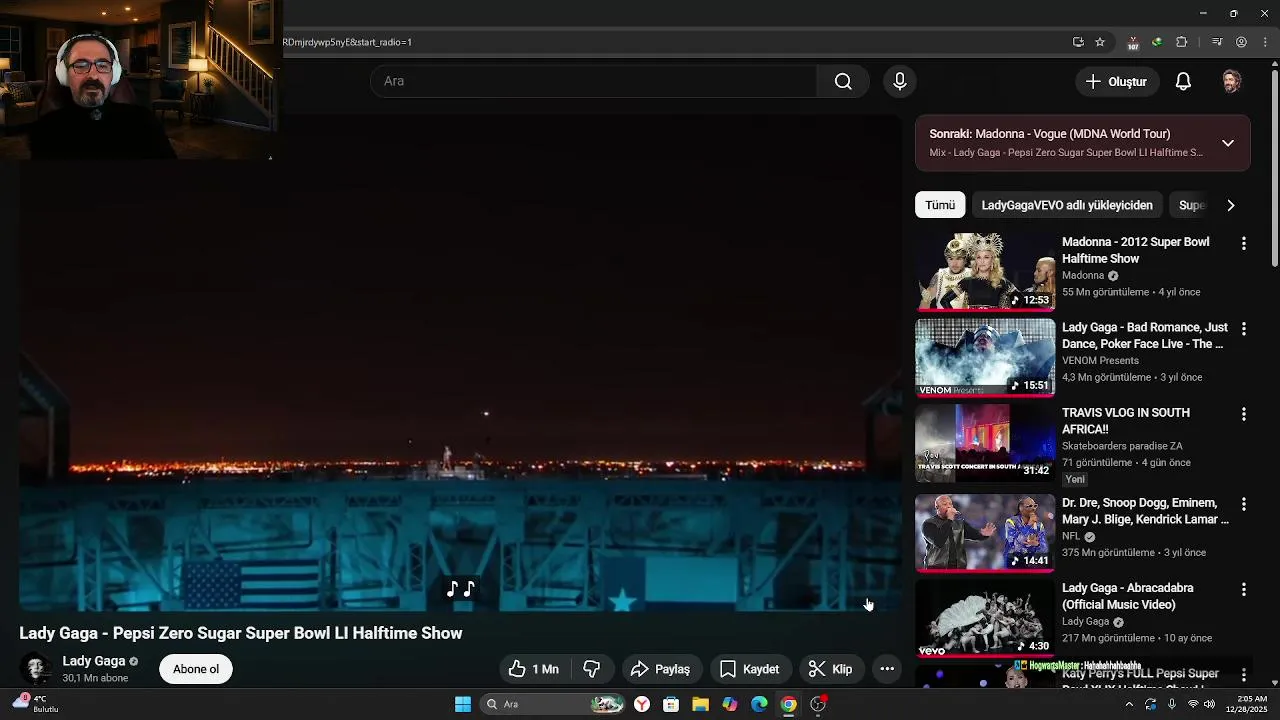Open File Explorer from taskbar
This screenshot has height=720, width=1280.
700,704
